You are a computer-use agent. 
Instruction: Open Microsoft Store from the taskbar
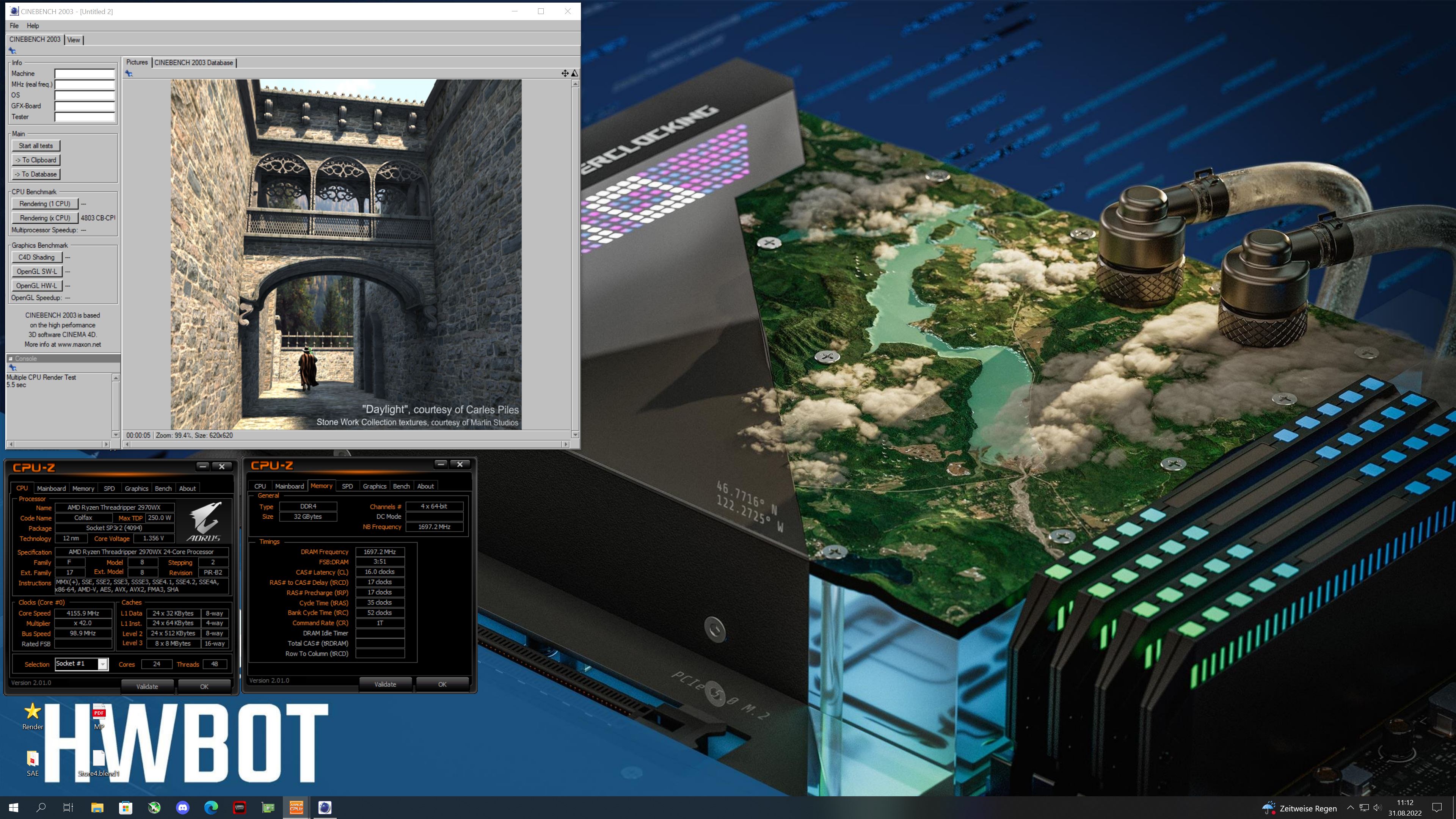(126, 808)
